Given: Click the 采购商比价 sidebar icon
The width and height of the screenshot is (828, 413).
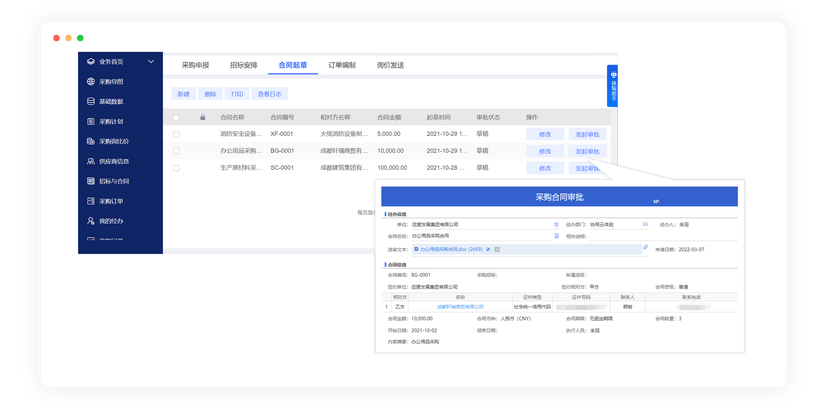Looking at the screenshot, I should [x=91, y=142].
